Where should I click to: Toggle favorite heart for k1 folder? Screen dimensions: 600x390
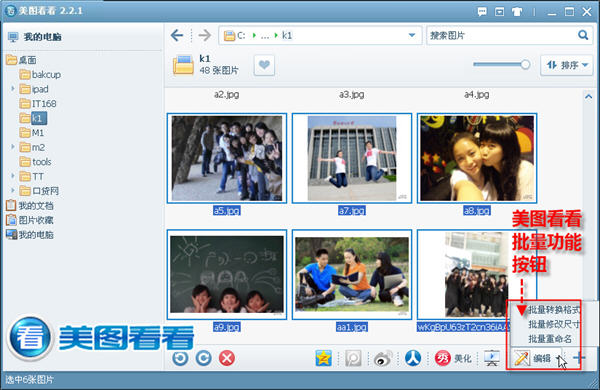(264, 65)
